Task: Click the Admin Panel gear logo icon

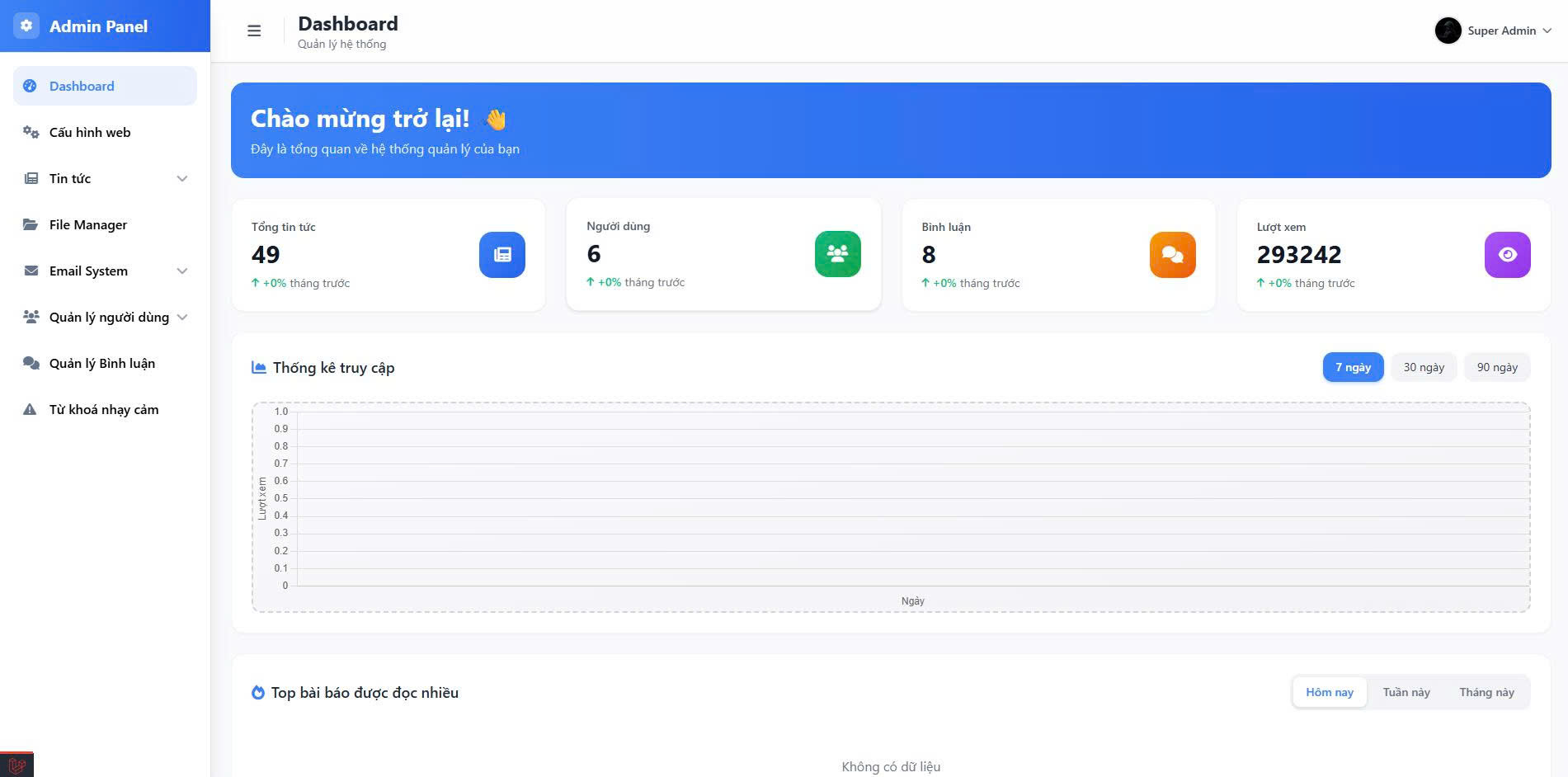Action: [26, 26]
